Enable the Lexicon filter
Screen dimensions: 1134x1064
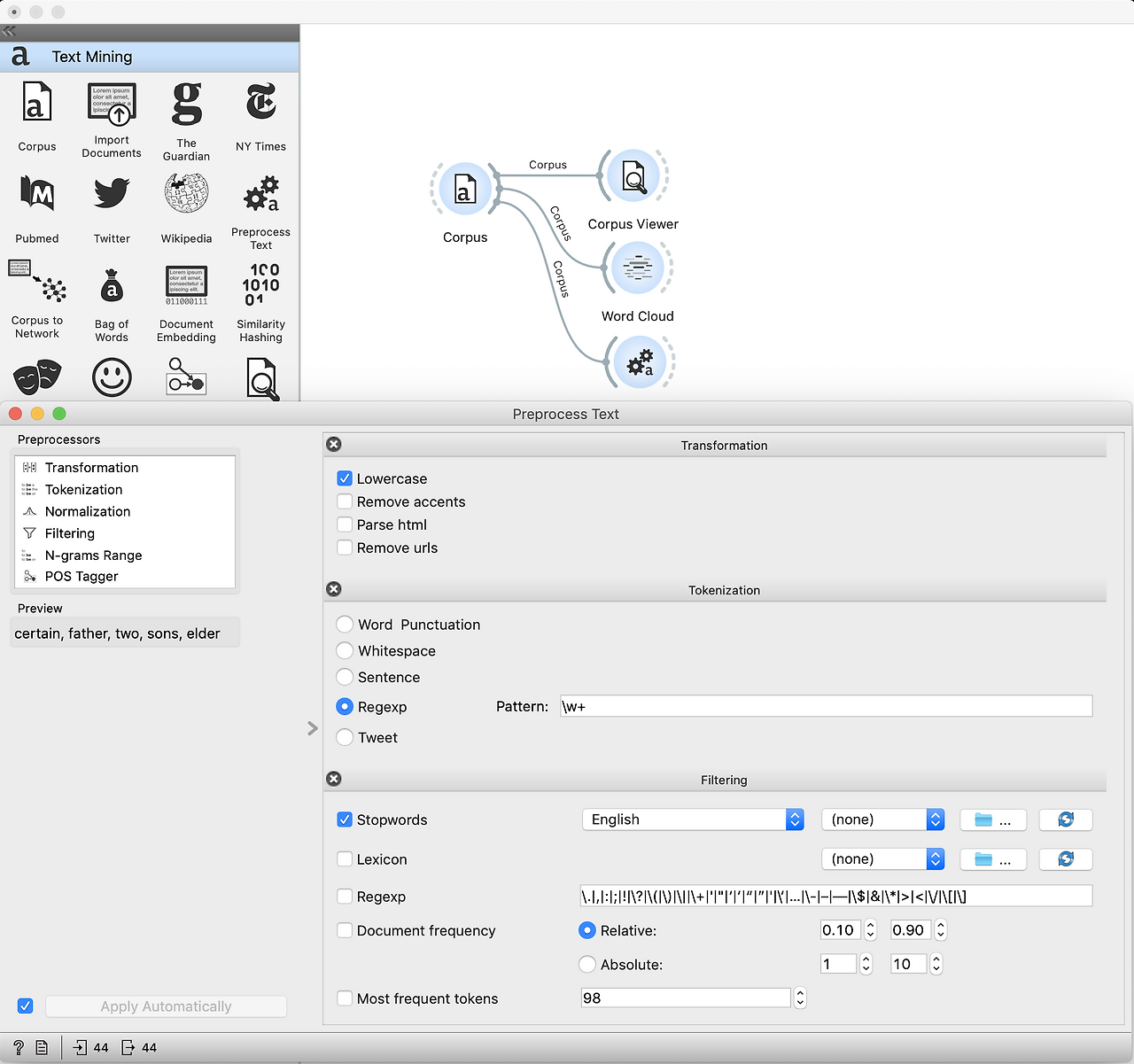coord(346,858)
